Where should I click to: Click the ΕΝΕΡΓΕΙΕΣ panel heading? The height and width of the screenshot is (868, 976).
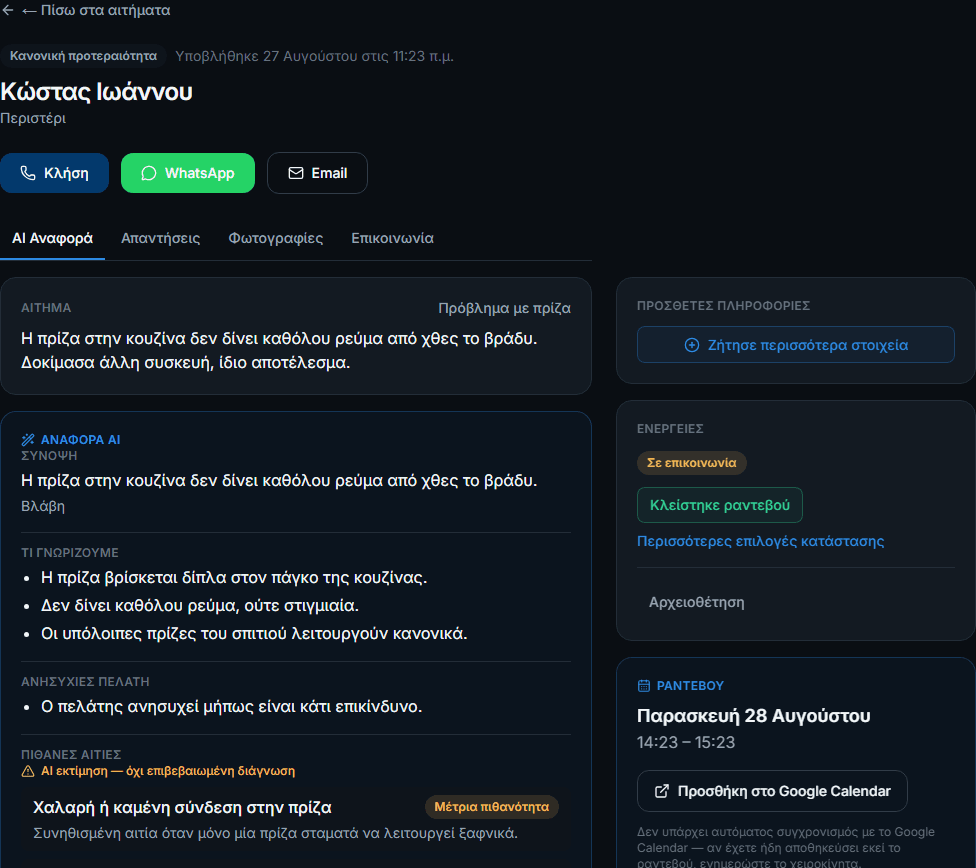click(670, 429)
